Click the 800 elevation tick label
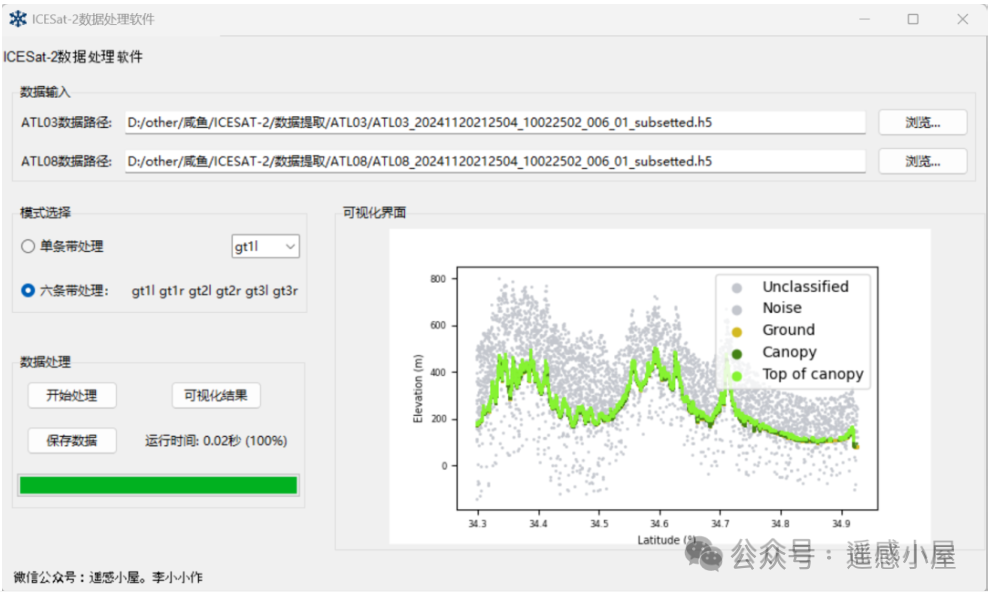This screenshot has width=988, height=597. point(438,279)
